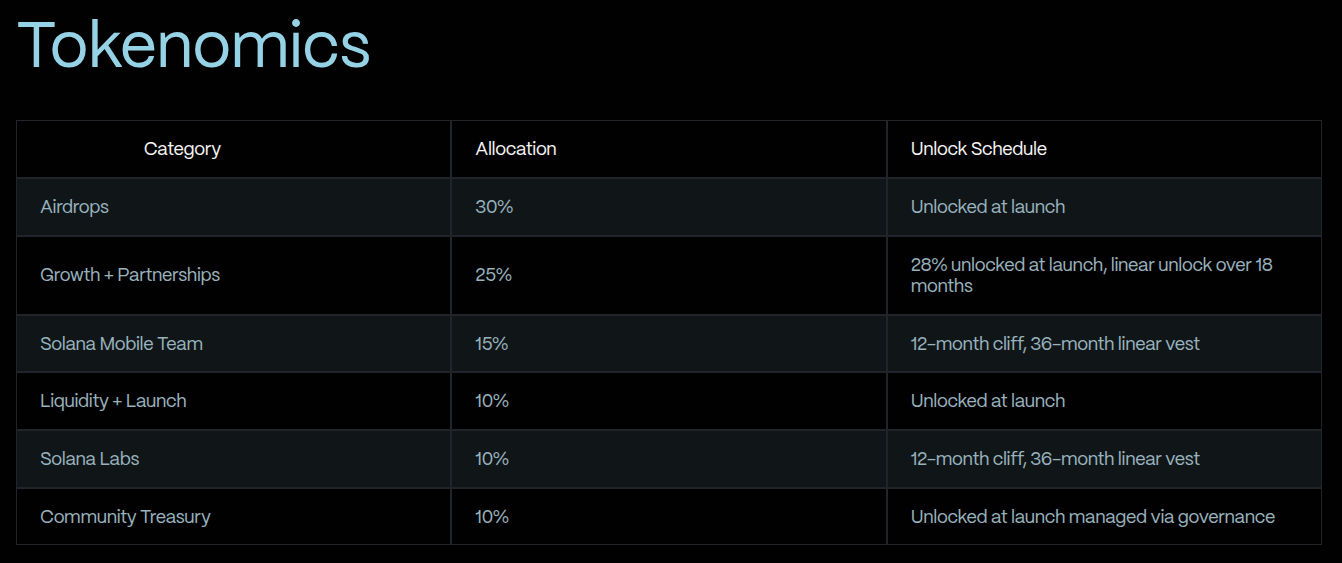Select the Category column header
This screenshot has width=1342, height=563.
coord(182,149)
